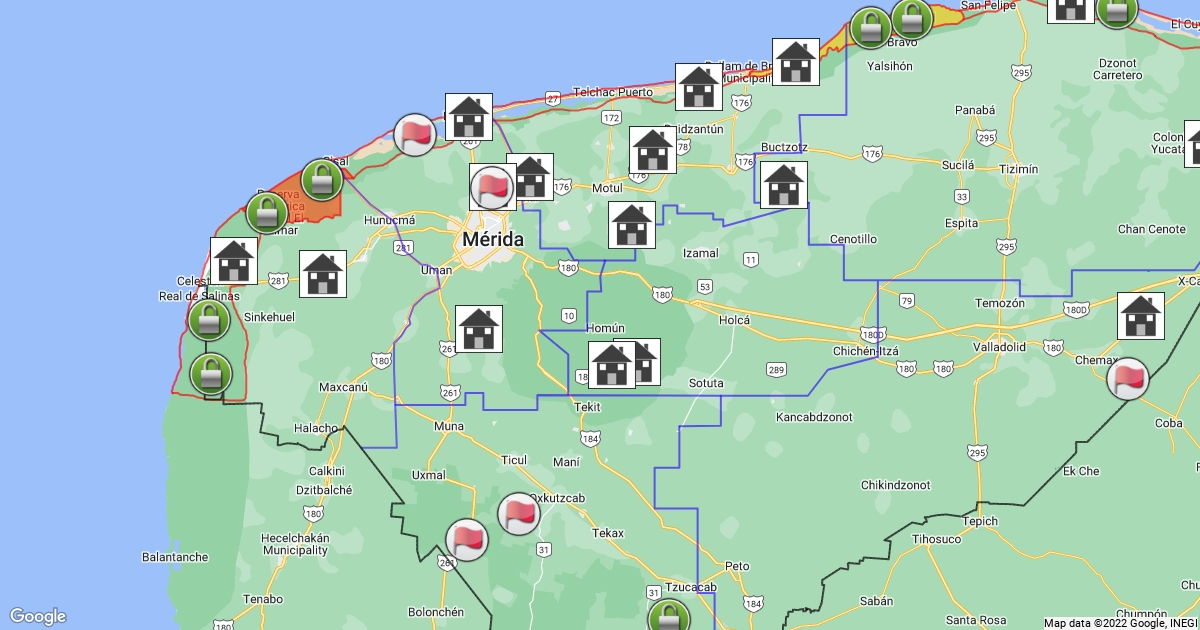Click the house marker near Celestún
This screenshot has width=1200, height=630.
(234, 262)
